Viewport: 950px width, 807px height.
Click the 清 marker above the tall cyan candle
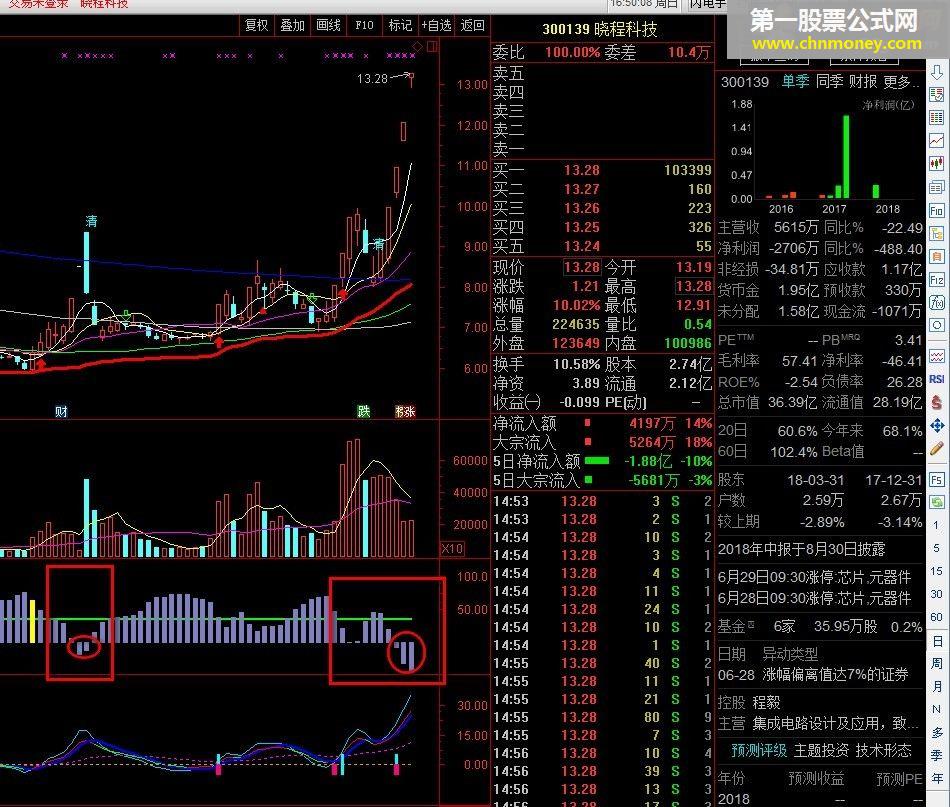pyautogui.click(x=91, y=221)
